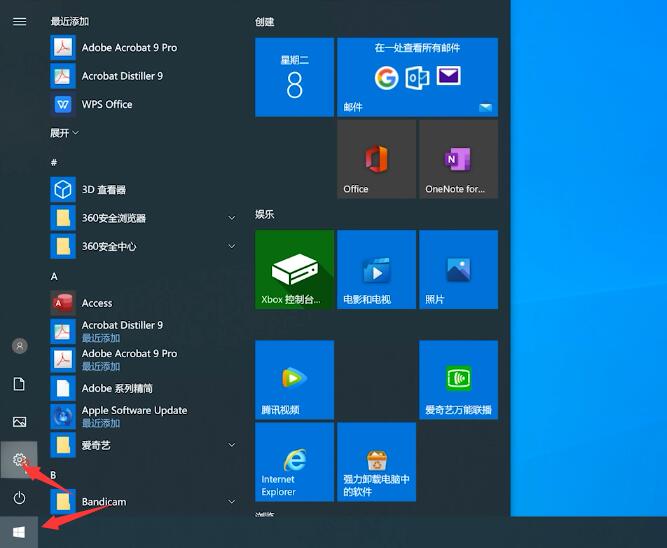Open 3D 查看器 app

pyautogui.click(x=144, y=189)
